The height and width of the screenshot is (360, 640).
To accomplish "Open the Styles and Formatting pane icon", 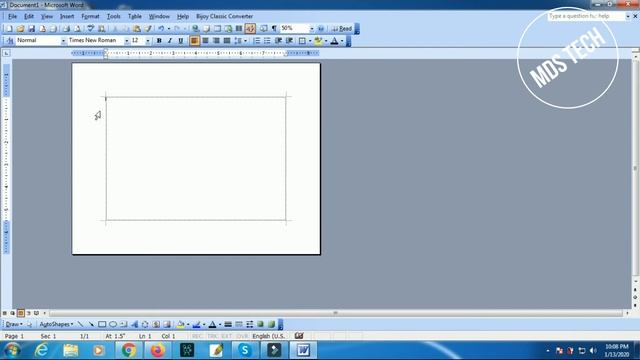I will 10,40.
